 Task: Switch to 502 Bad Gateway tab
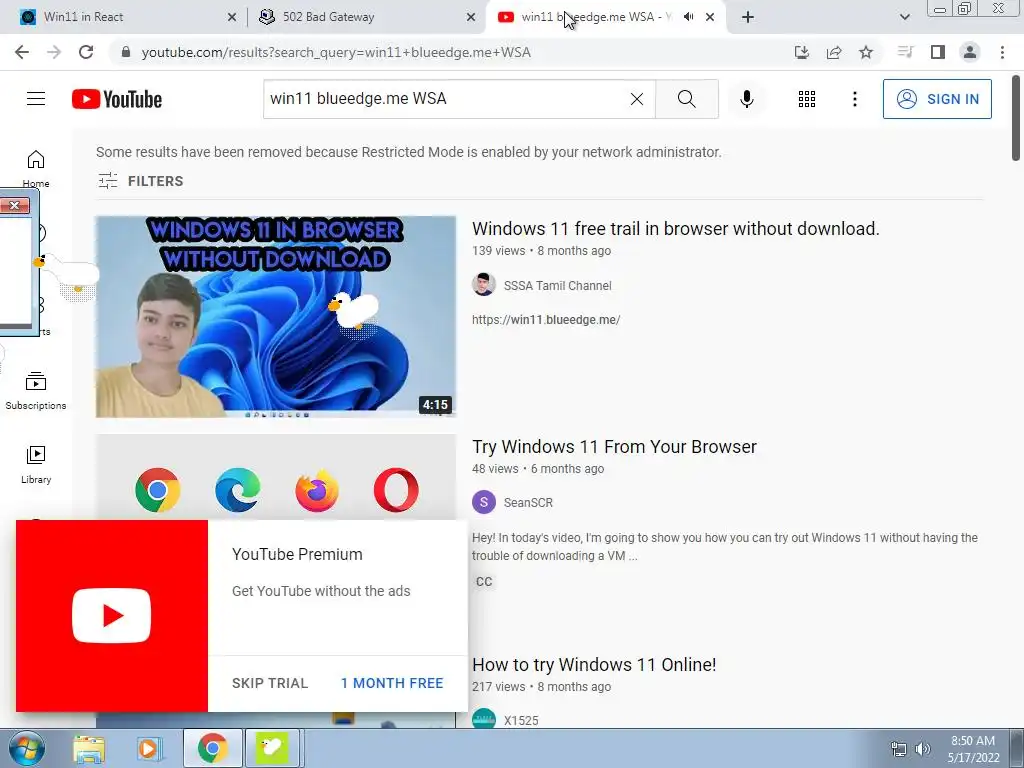[x=366, y=17]
